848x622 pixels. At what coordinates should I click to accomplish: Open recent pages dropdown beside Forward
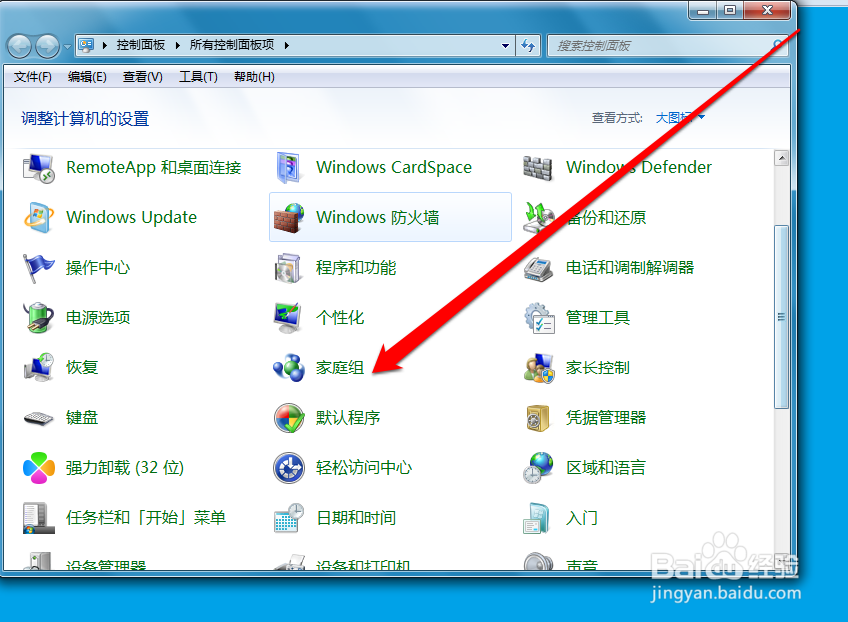tap(67, 47)
